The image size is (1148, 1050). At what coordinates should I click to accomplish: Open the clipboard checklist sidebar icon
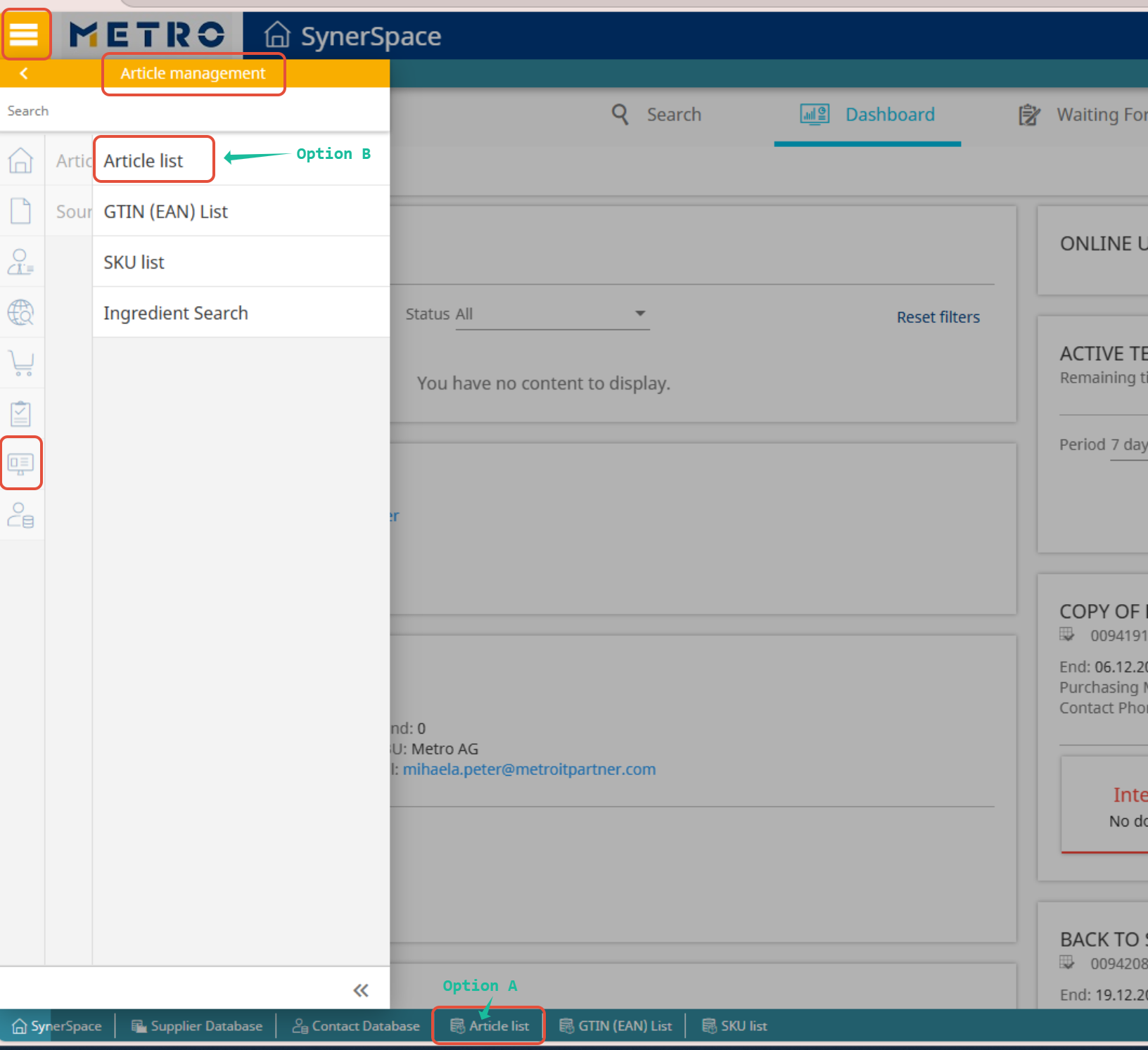[x=21, y=414]
